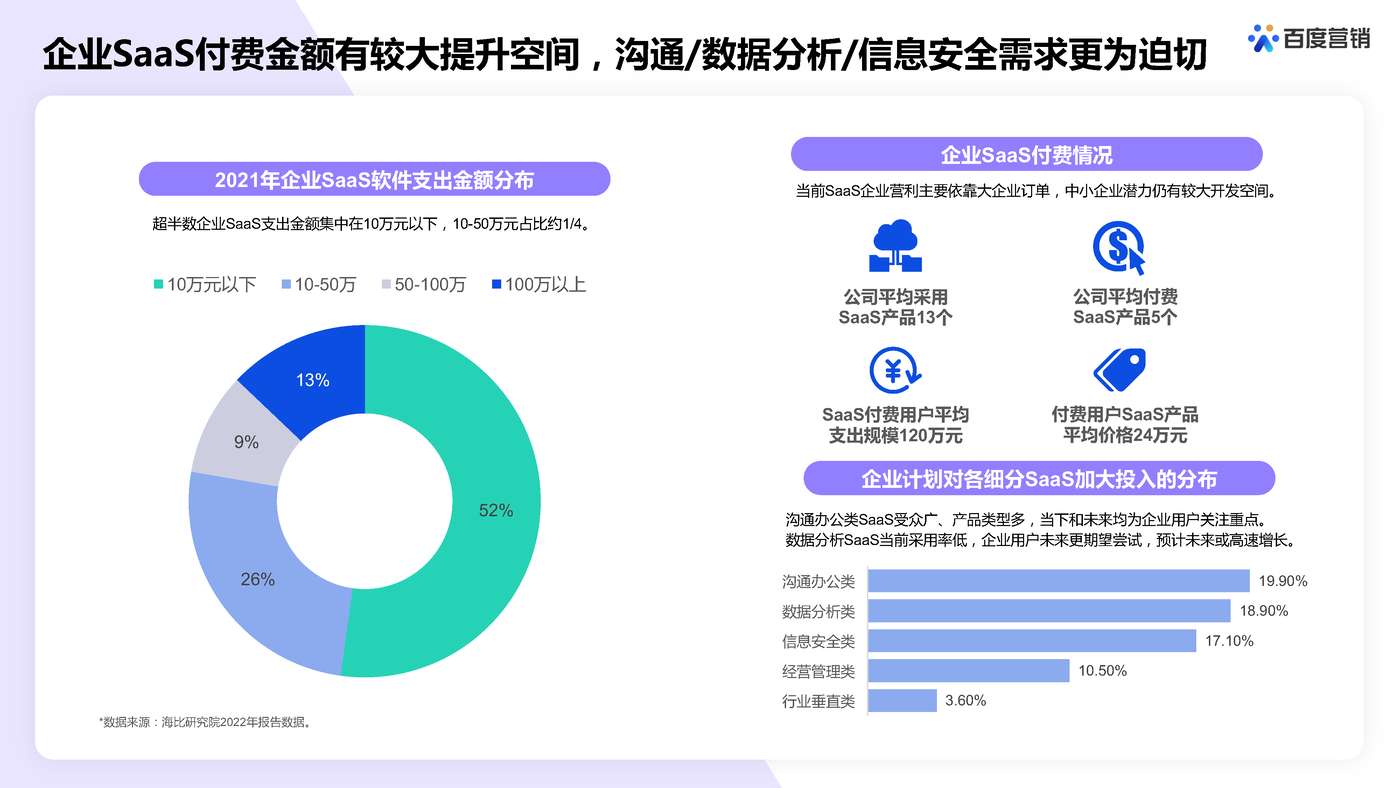Click the 10.50% value label
The image size is (1400, 788).
[1103, 671]
